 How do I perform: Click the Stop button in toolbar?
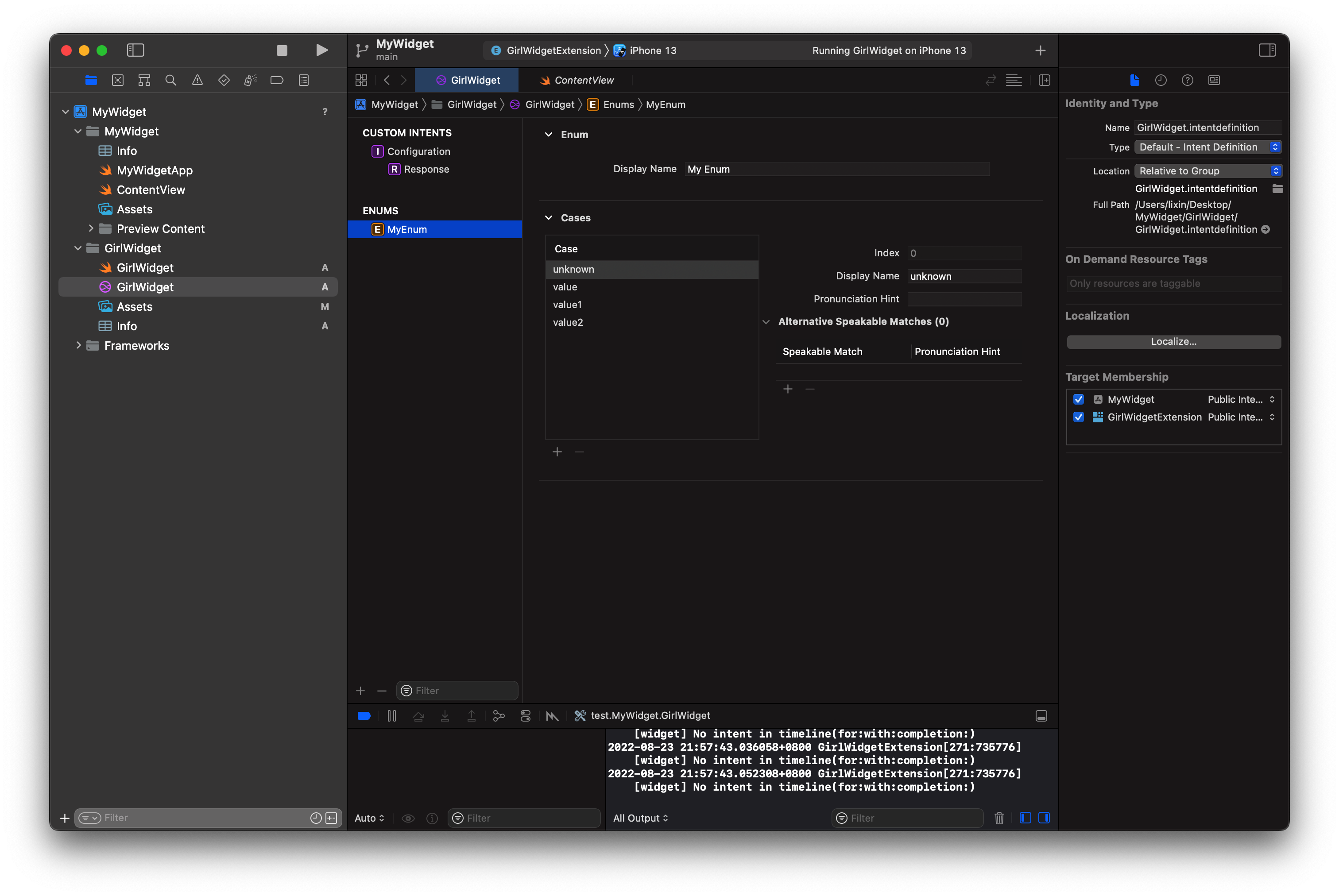(282, 50)
